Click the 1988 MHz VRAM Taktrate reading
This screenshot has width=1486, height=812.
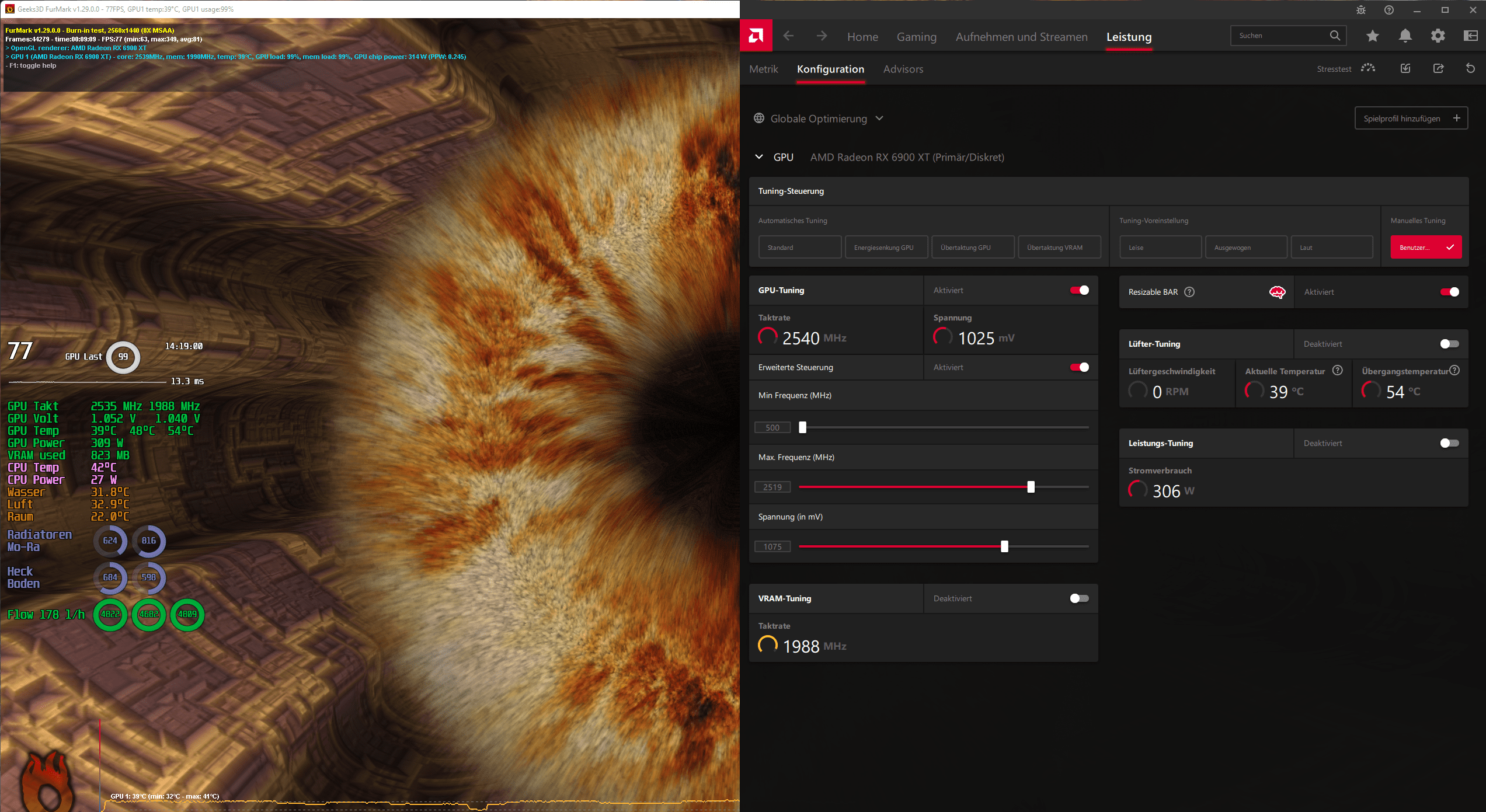tap(814, 646)
